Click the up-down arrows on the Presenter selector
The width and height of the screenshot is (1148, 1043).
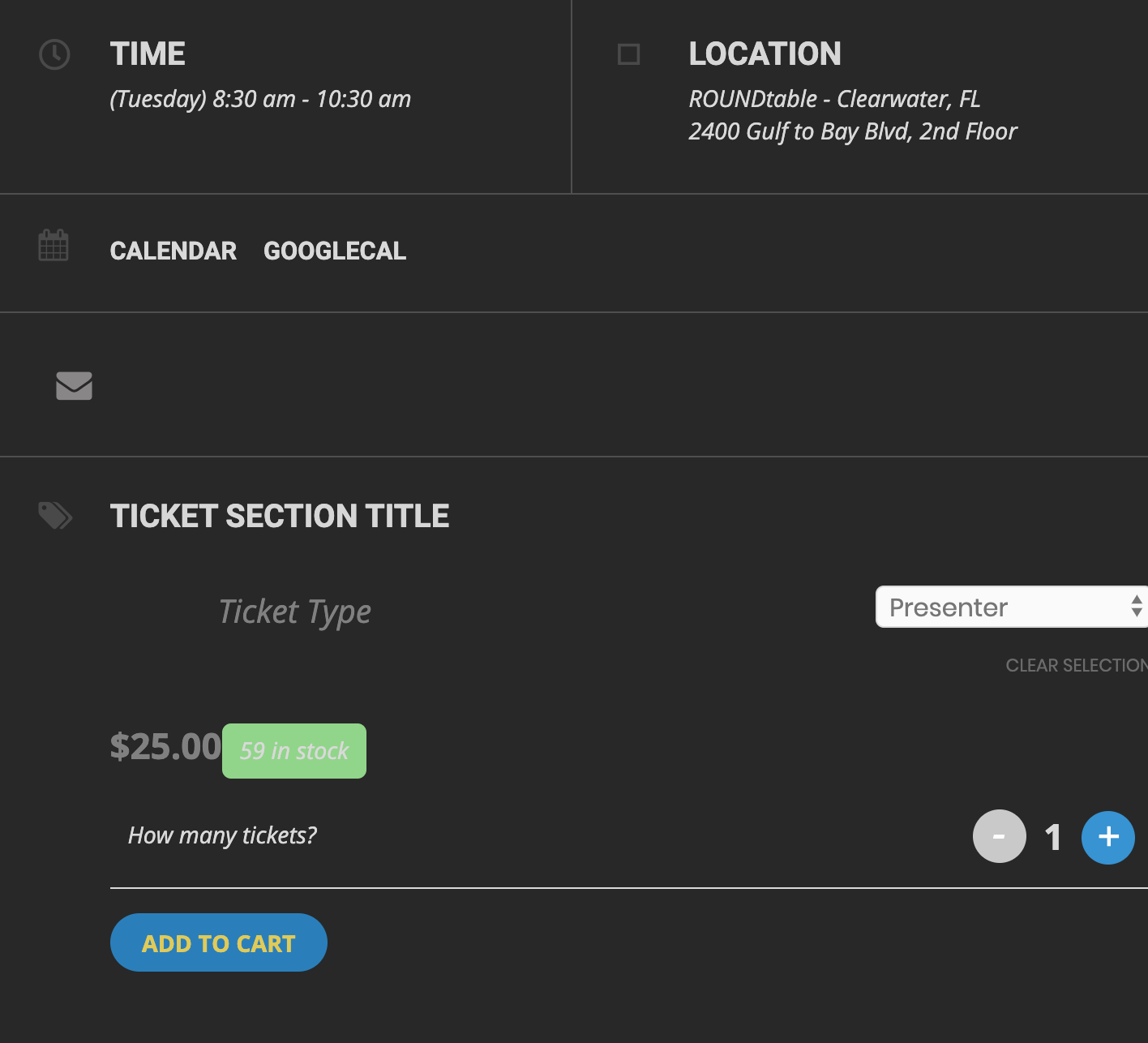[x=1137, y=606]
